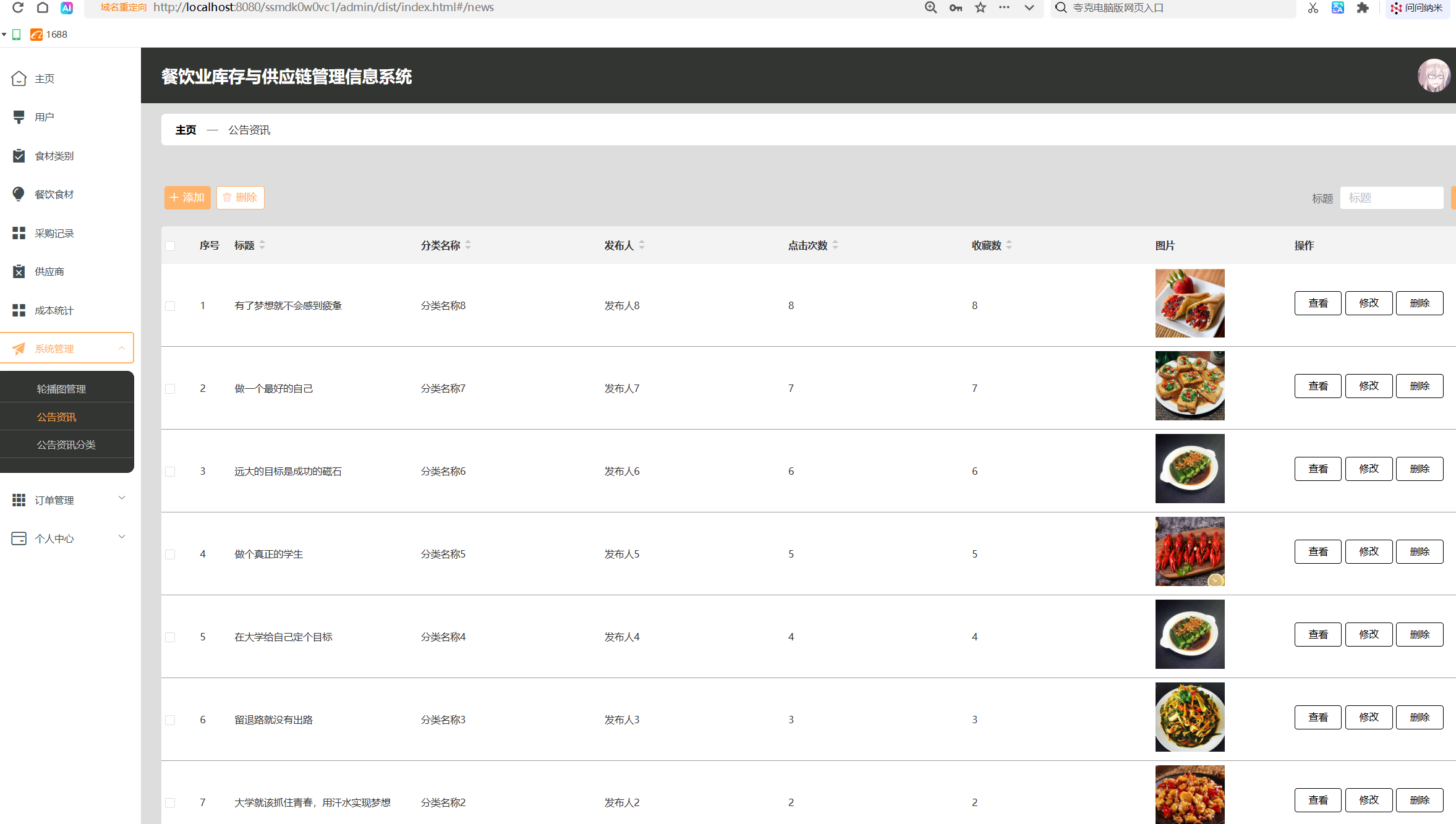Click the 食材类别 clipboard icon
Viewport: 1456px width, 824px height.
19,156
